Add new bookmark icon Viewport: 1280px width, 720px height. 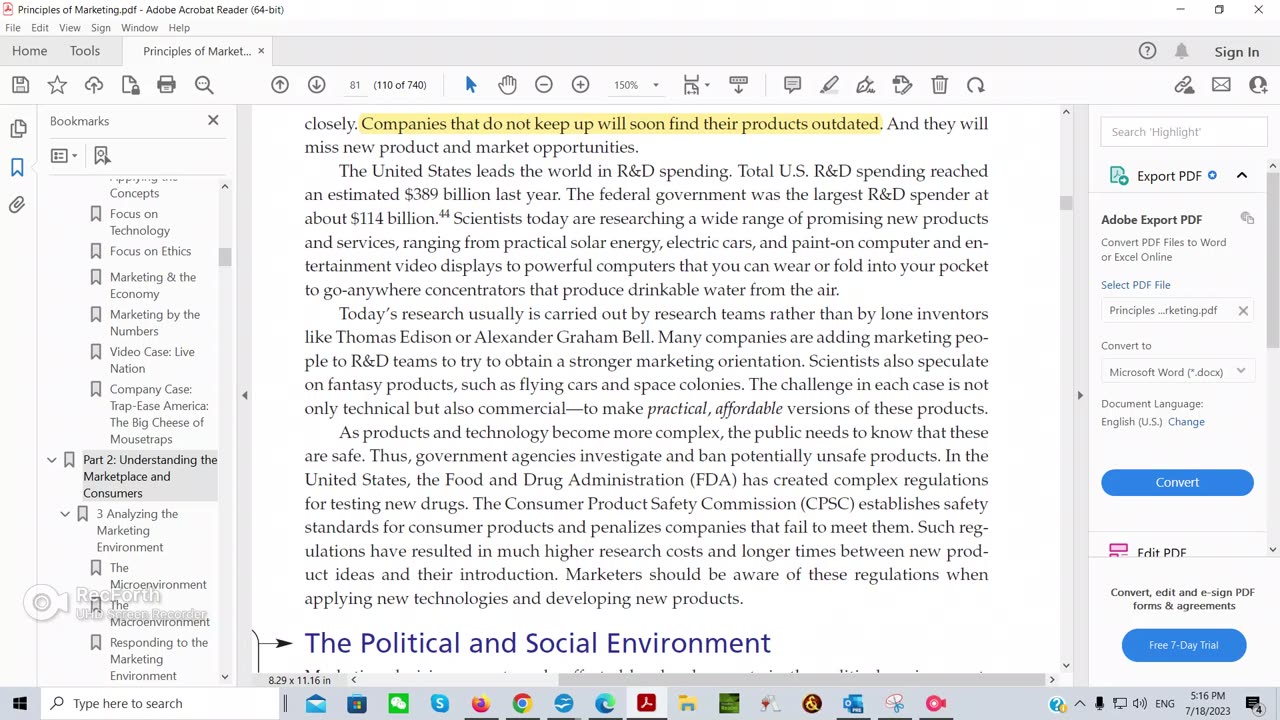[101, 156]
